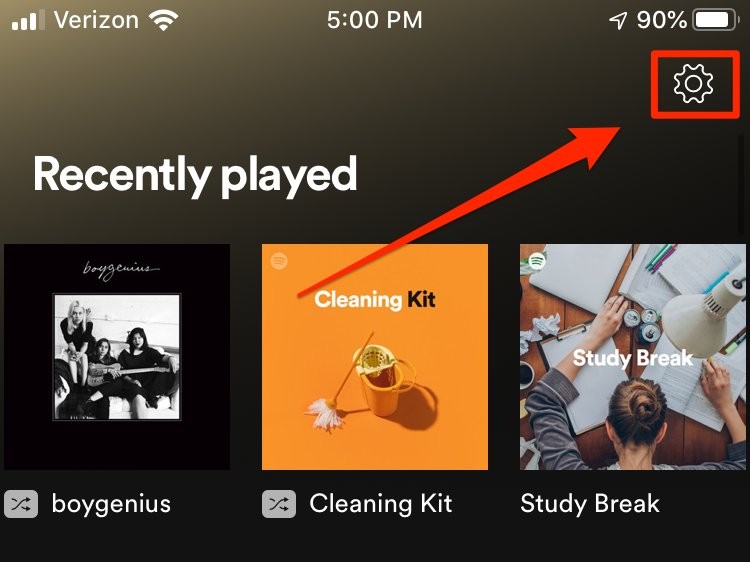Screen dimensions: 750x562
Task: Tap the location services arrow icon
Action: [618, 21]
